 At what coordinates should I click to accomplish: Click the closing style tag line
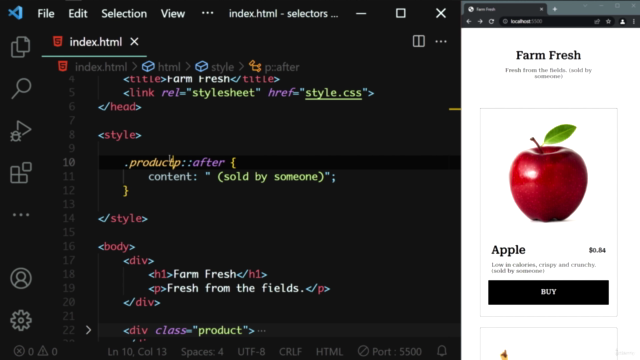click(123, 218)
